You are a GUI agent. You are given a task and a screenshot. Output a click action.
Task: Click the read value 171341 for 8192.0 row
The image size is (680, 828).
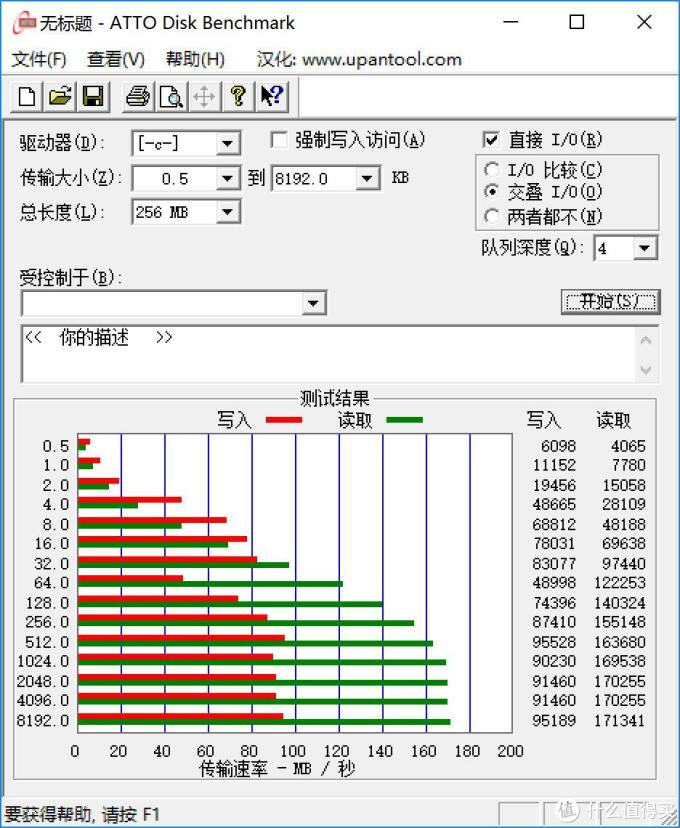619,720
